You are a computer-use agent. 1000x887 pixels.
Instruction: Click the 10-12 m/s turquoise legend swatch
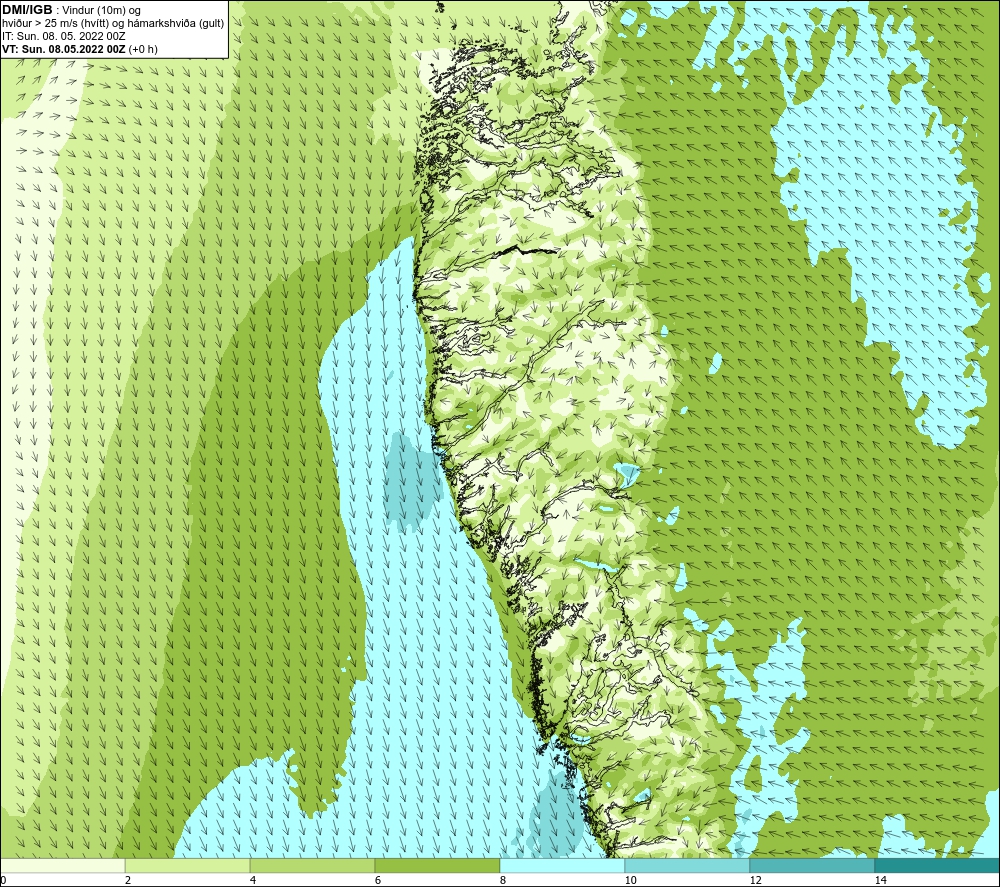point(688,866)
